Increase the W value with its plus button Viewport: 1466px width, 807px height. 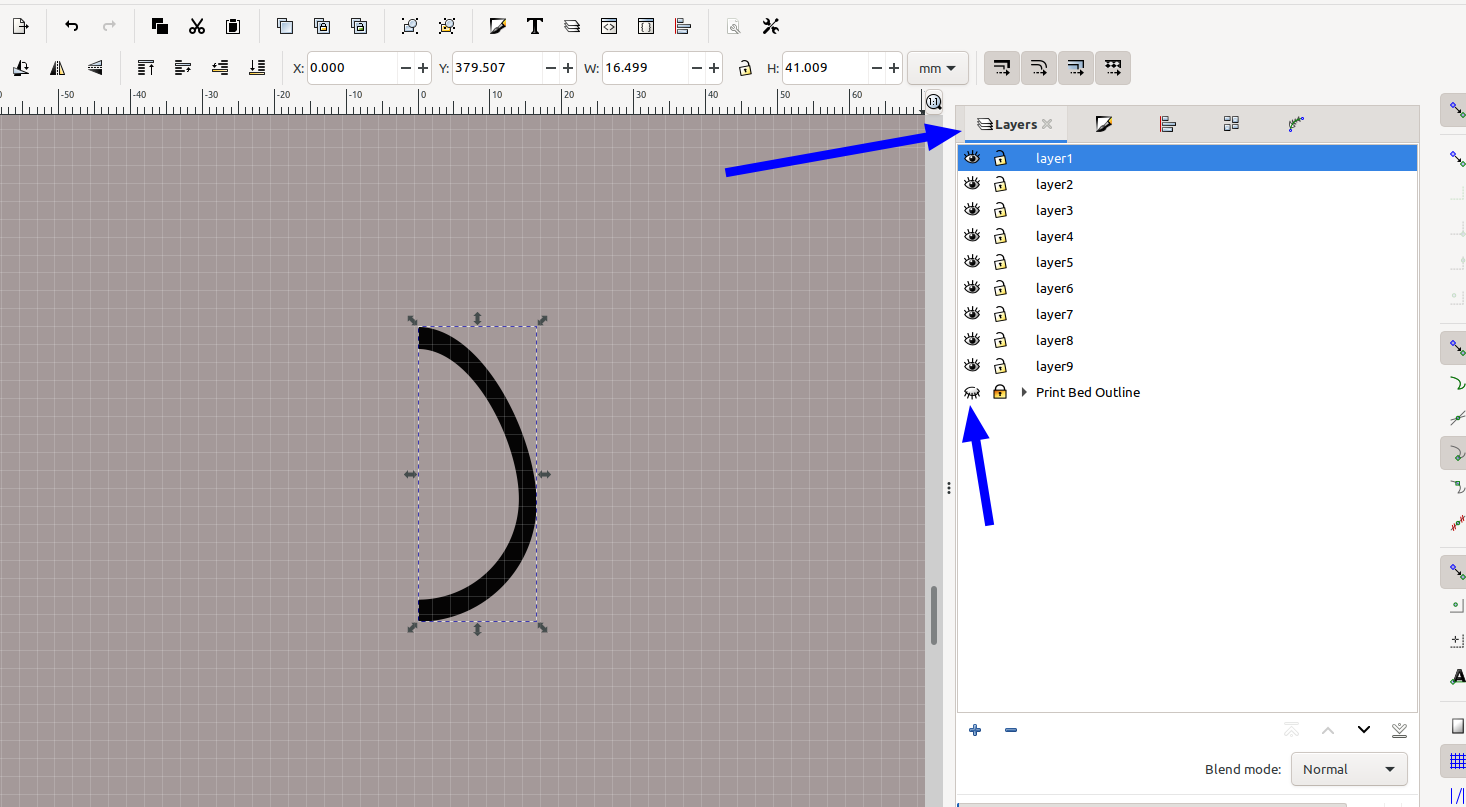pos(714,68)
